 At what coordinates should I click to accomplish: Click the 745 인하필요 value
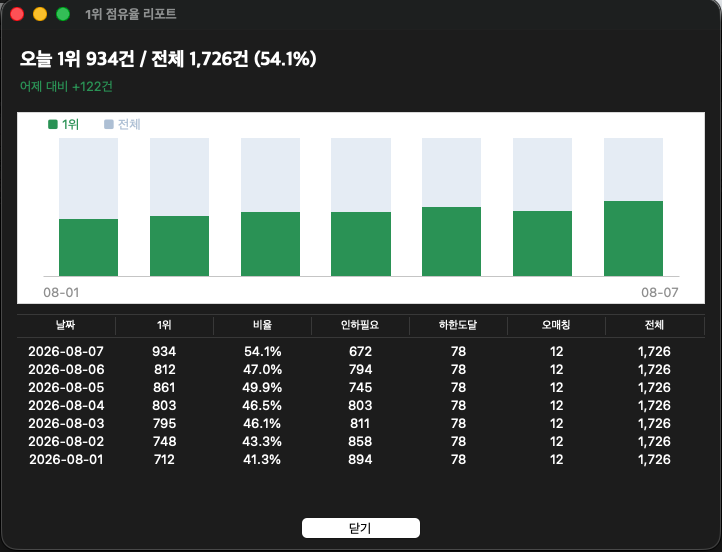pos(360,388)
